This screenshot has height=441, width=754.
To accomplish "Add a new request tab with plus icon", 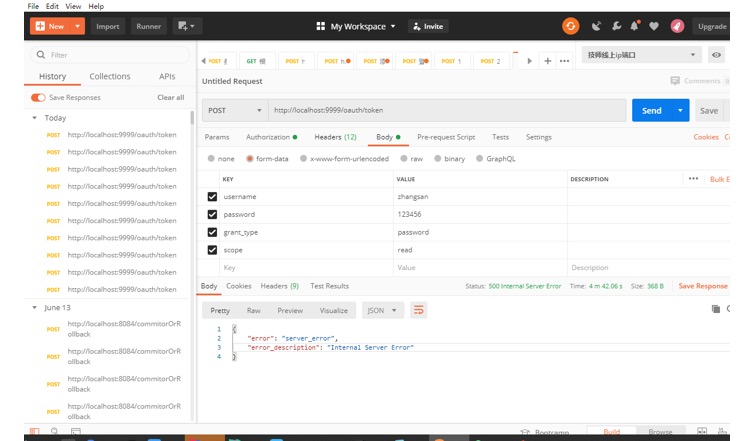I will point(547,61).
